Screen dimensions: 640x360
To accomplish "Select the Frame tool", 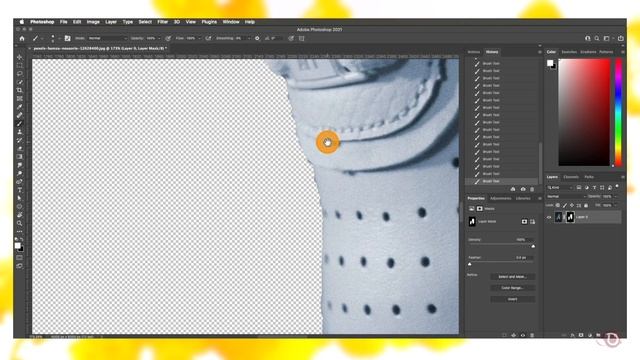I will click(20, 98).
